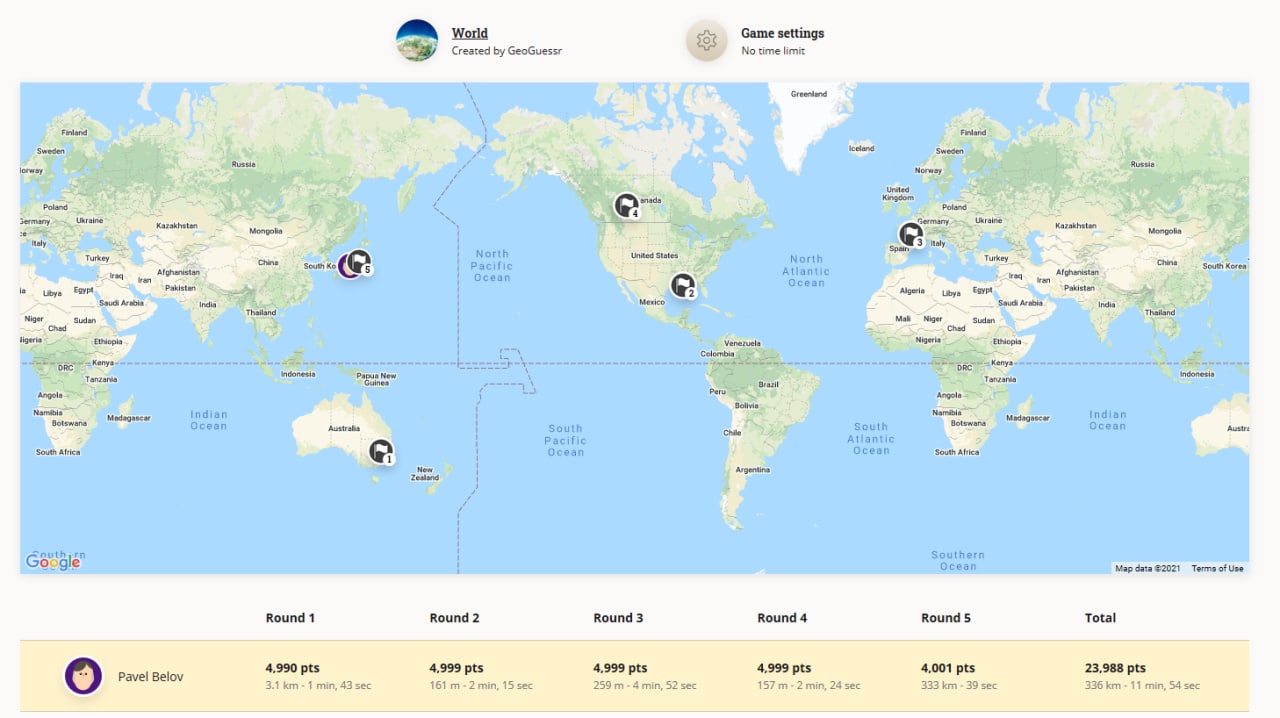Click the 23,988 pts total score

tap(1115, 668)
